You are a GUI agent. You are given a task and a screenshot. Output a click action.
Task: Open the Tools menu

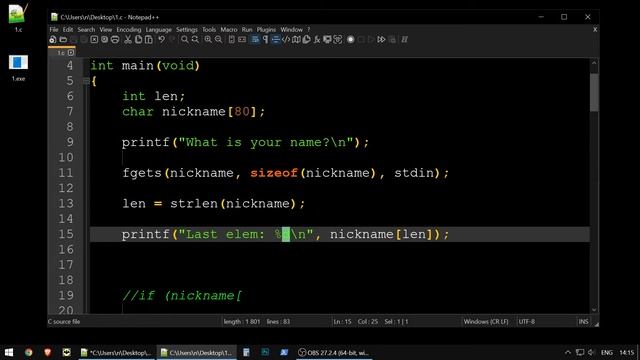coord(209,29)
